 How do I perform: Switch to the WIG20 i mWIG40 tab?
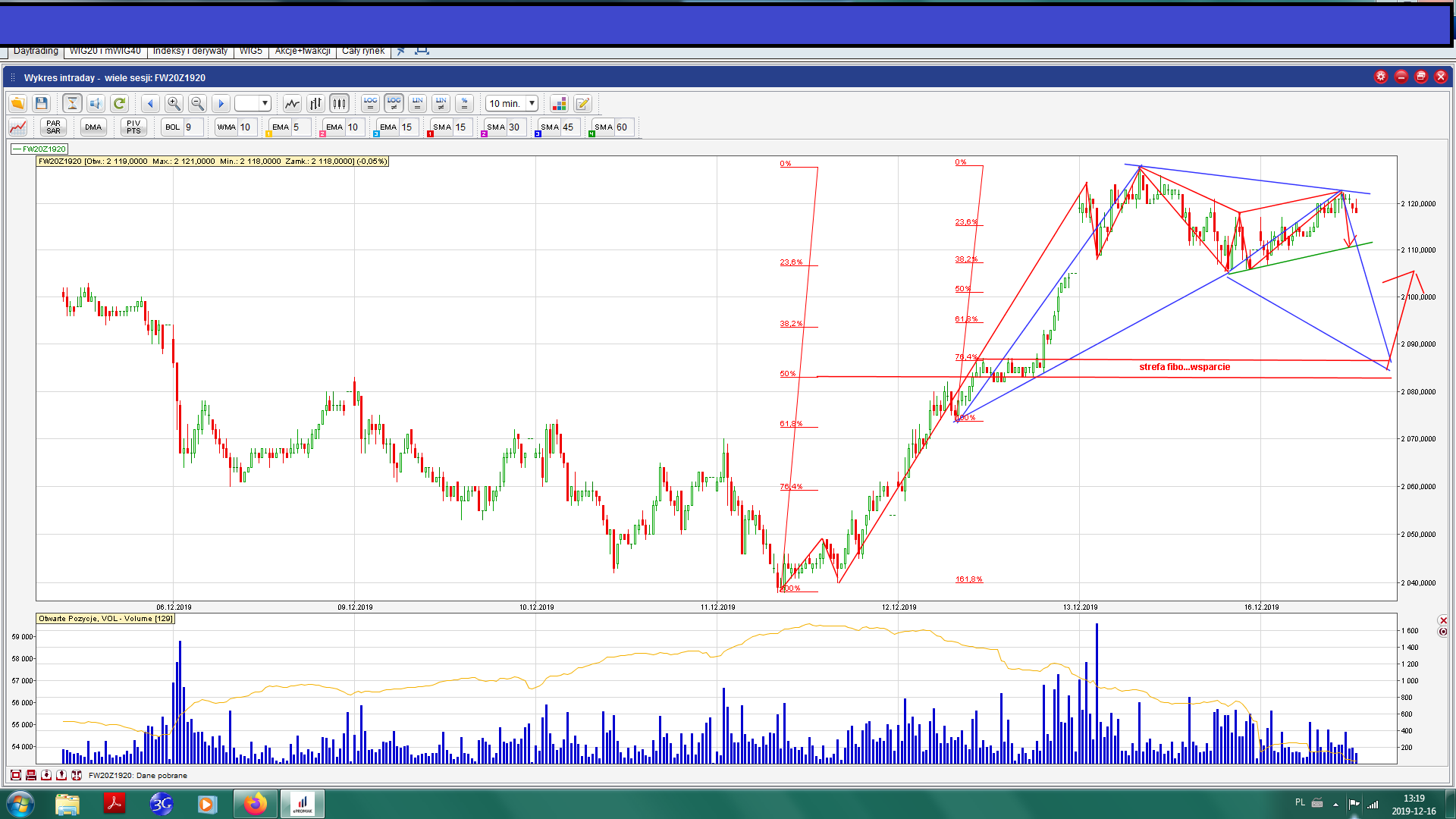click(105, 51)
